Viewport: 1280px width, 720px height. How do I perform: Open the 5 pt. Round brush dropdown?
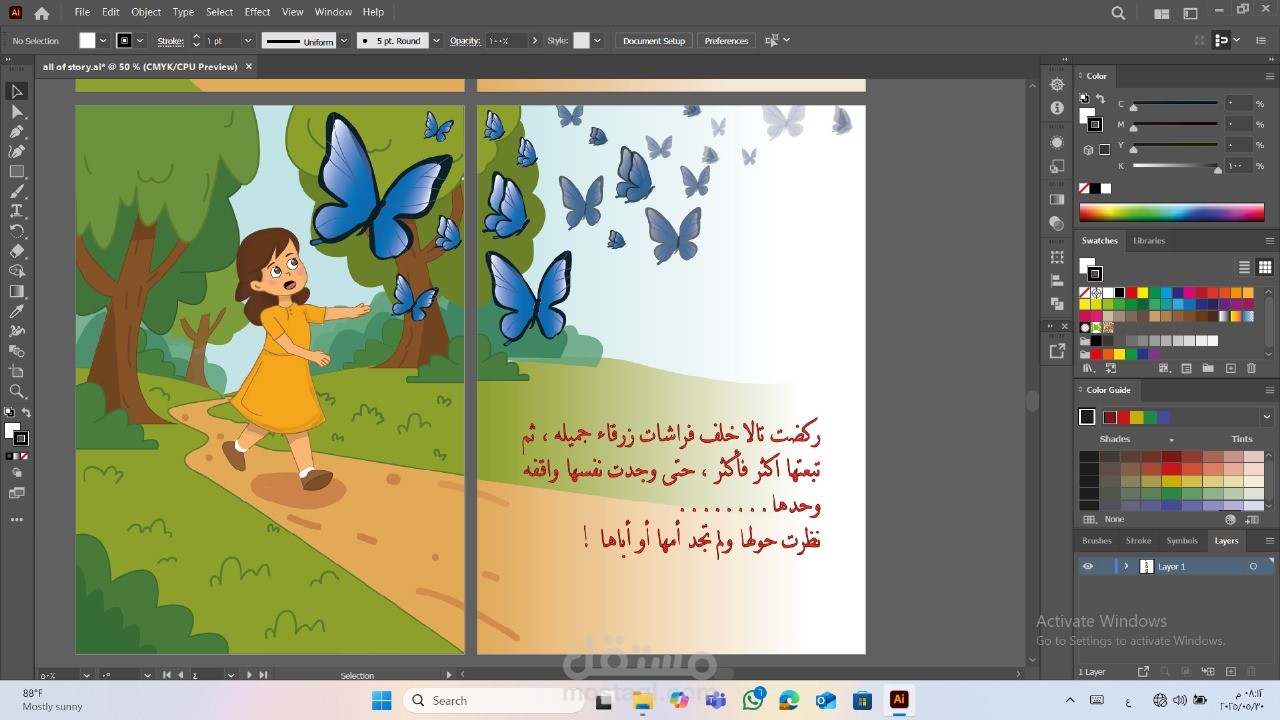pyautogui.click(x=436, y=41)
